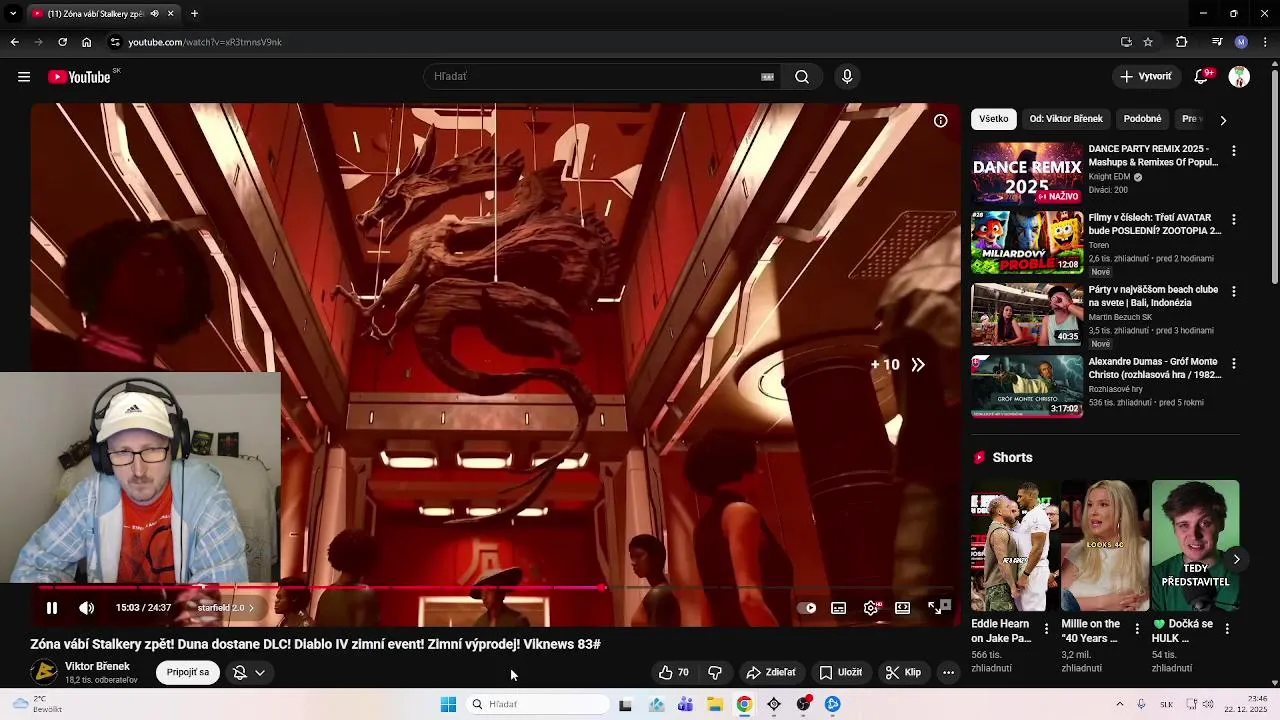Open options for Millie short
1280x720 pixels.
[x=1136, y=629]
